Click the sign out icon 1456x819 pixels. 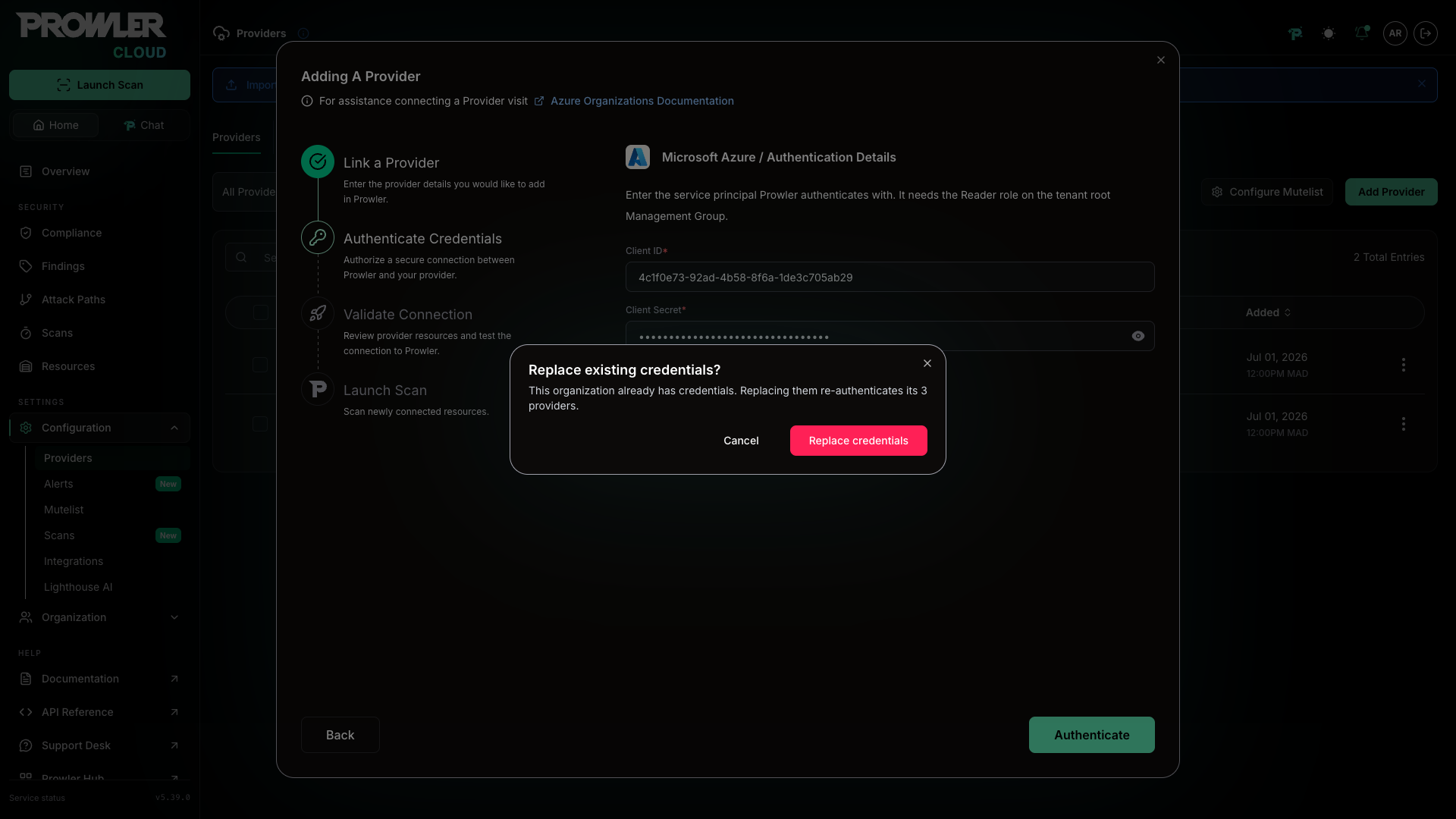(x=1426, y=33)
